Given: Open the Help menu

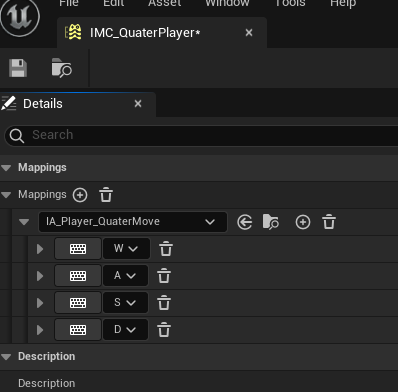Looking at the screenshot, I should click(x=343, y=3).
